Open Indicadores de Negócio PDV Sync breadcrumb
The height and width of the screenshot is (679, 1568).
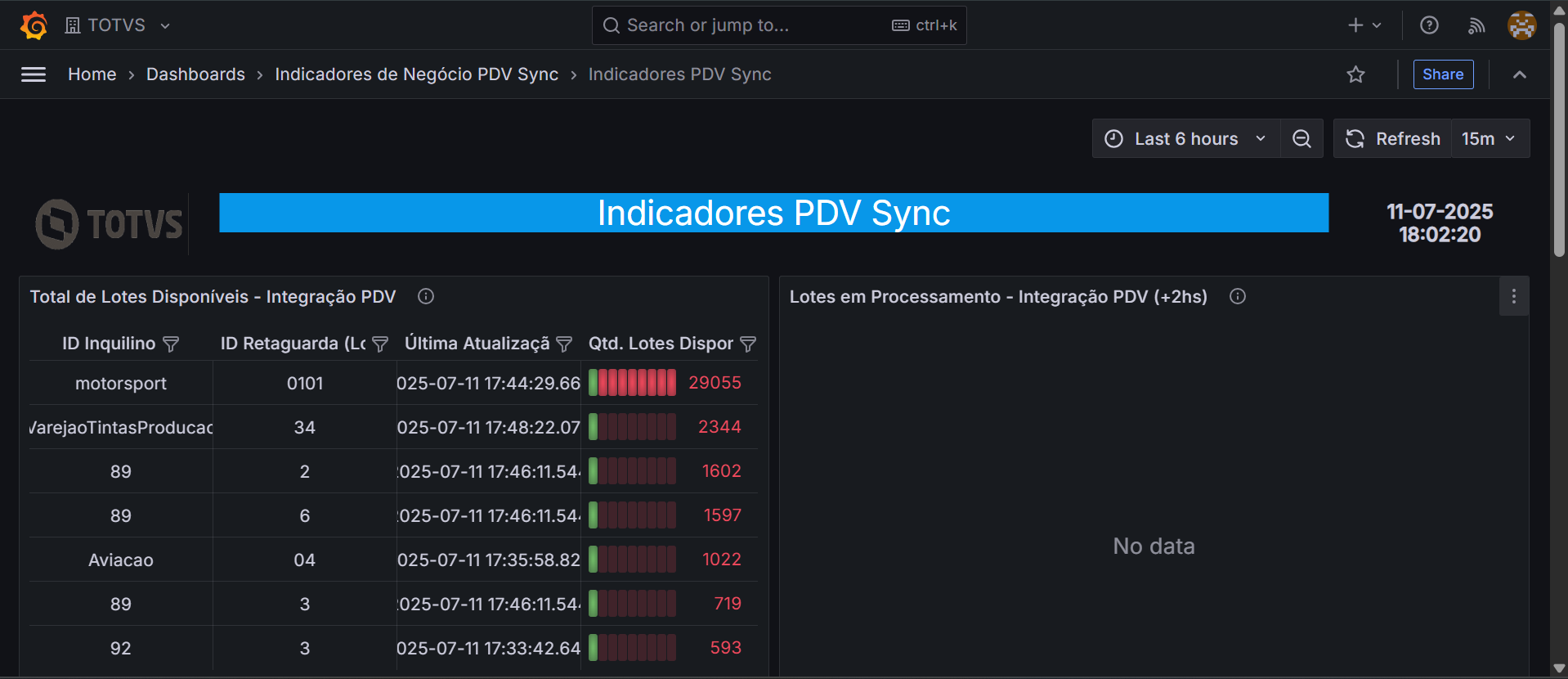coord(416,74)
